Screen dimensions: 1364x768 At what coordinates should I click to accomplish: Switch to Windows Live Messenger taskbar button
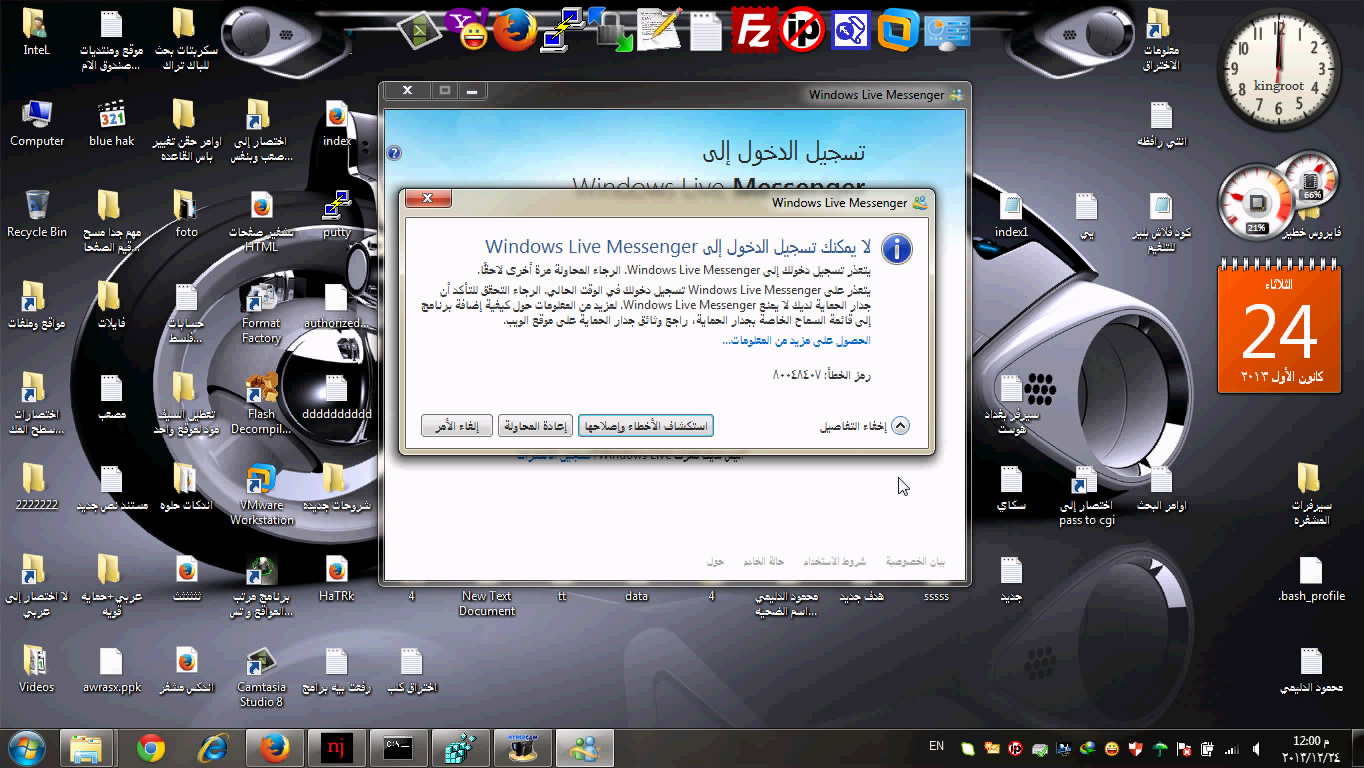(585, 748)
